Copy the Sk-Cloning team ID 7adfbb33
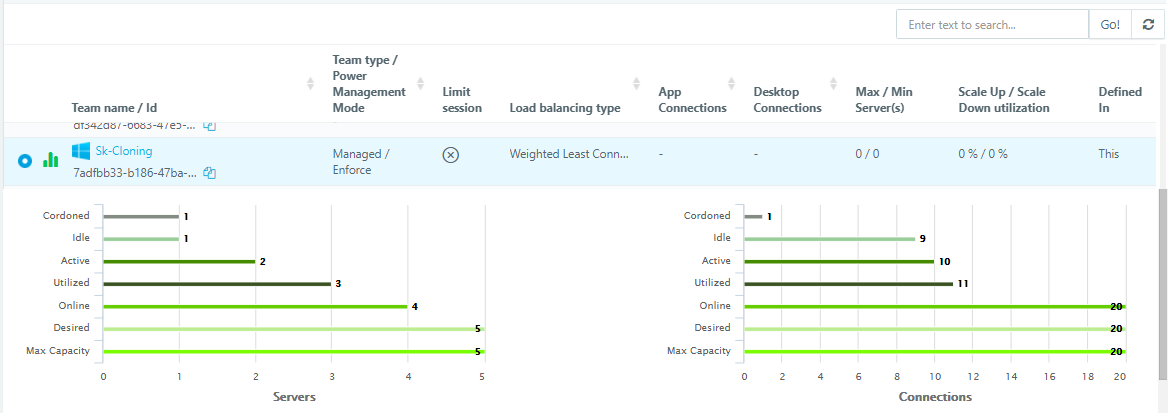The image size is (1168, 413). click(210, 173)
